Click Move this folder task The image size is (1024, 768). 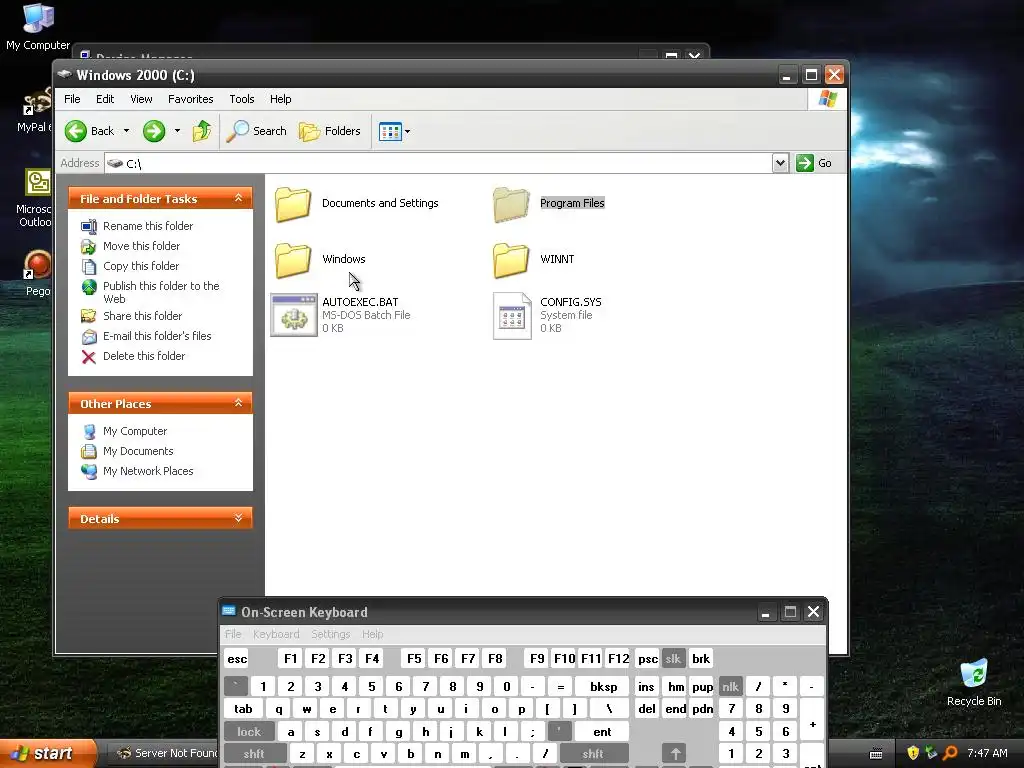(x=141, y=246)
